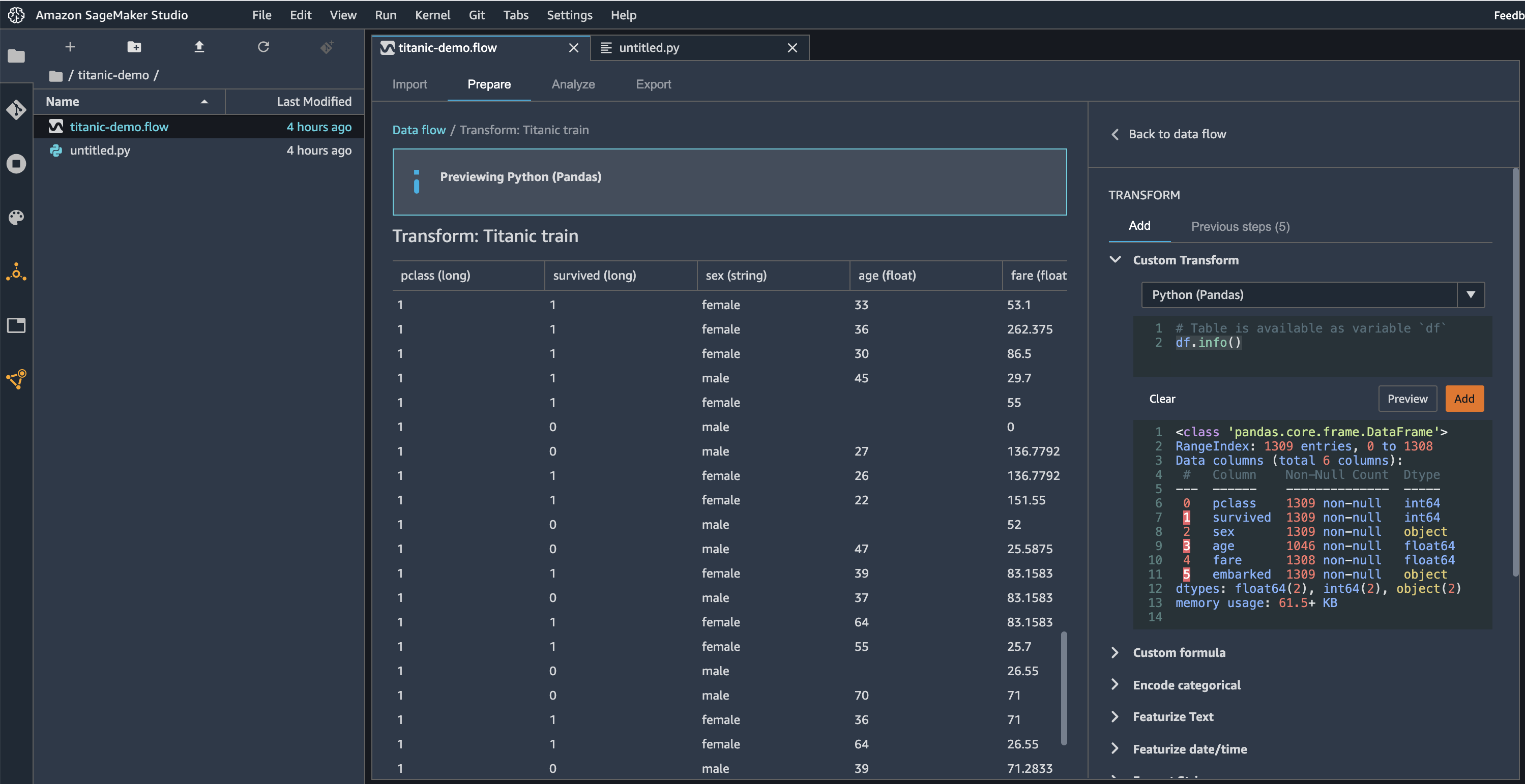Open the SageMaker components and registries icon
Image resolution: width=1525 pixels, height=784 pixels.
tap(16, 272)
